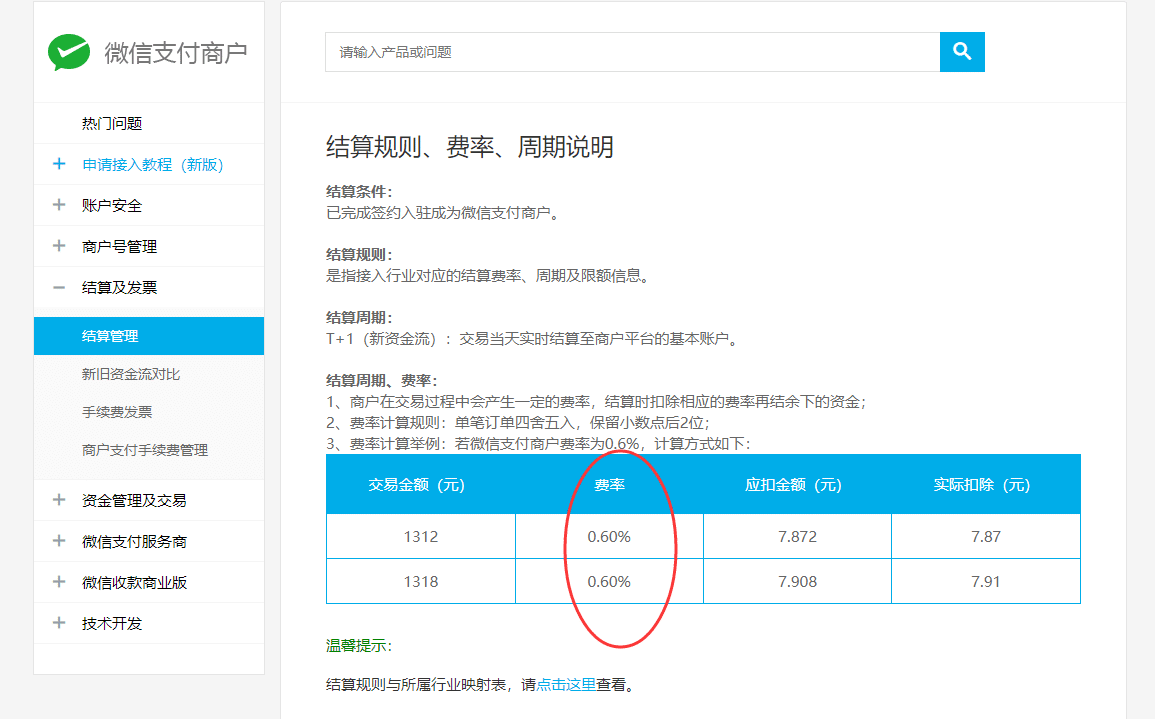Click the green 温馨提示 label
The image size is (1155, 719).
pyautogui.click(x=359, y=645)
